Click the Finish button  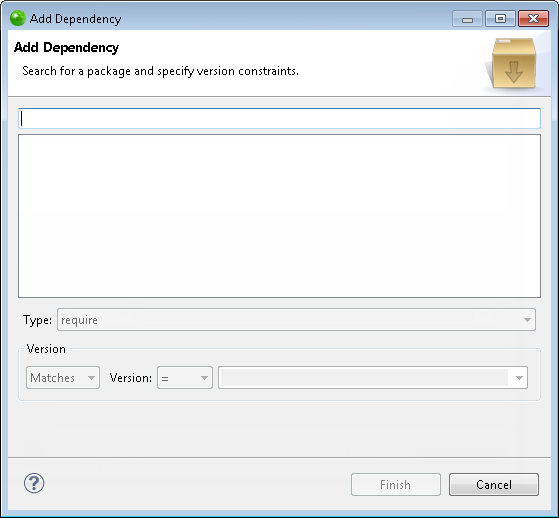[396, 484]
